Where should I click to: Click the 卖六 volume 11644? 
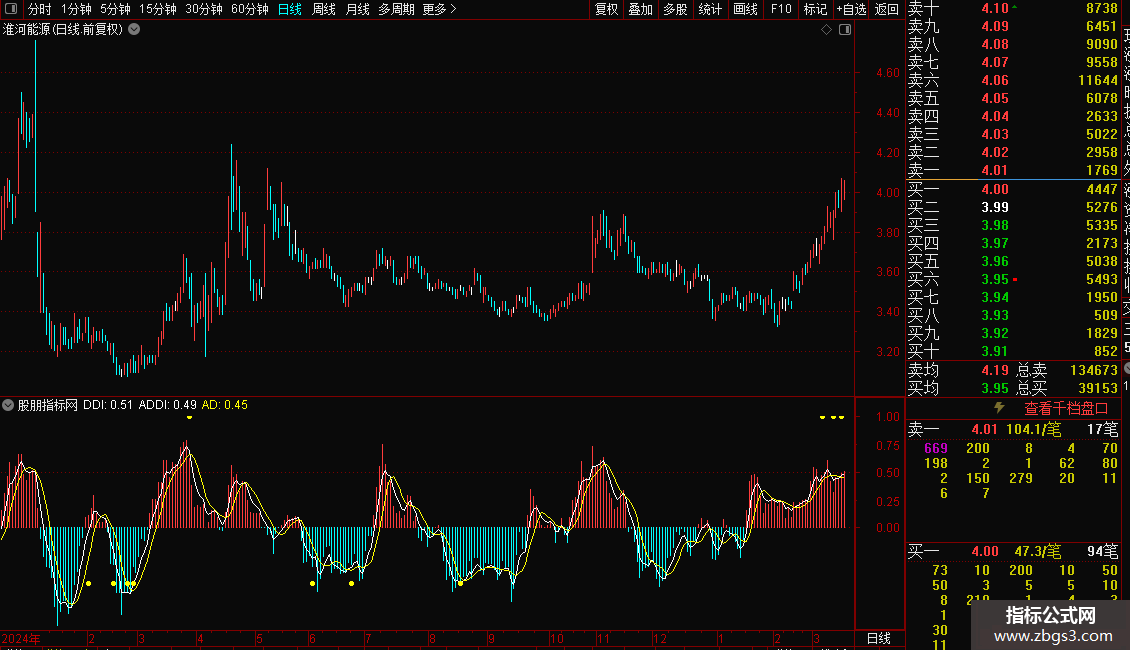pos(1098,80)
